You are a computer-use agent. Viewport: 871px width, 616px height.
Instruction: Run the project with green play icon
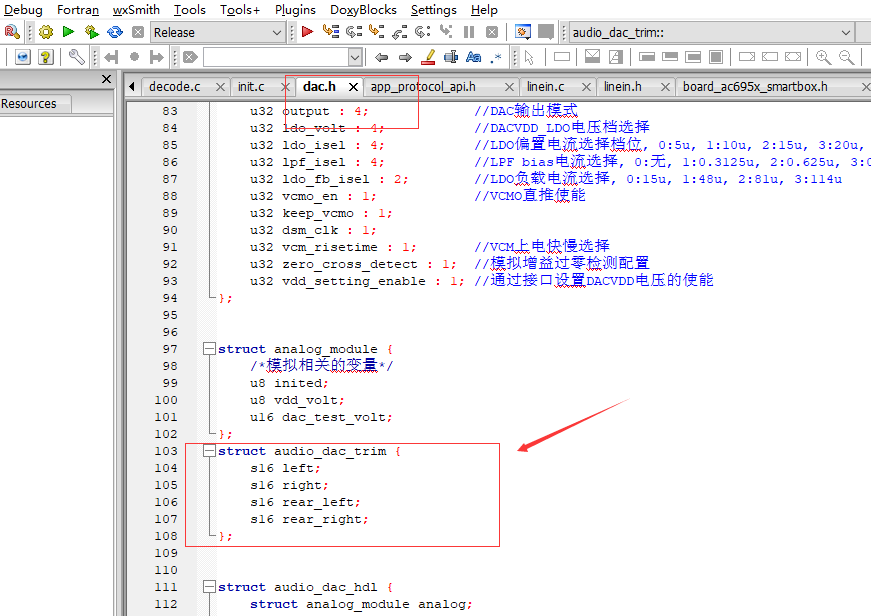coord(68,32)
